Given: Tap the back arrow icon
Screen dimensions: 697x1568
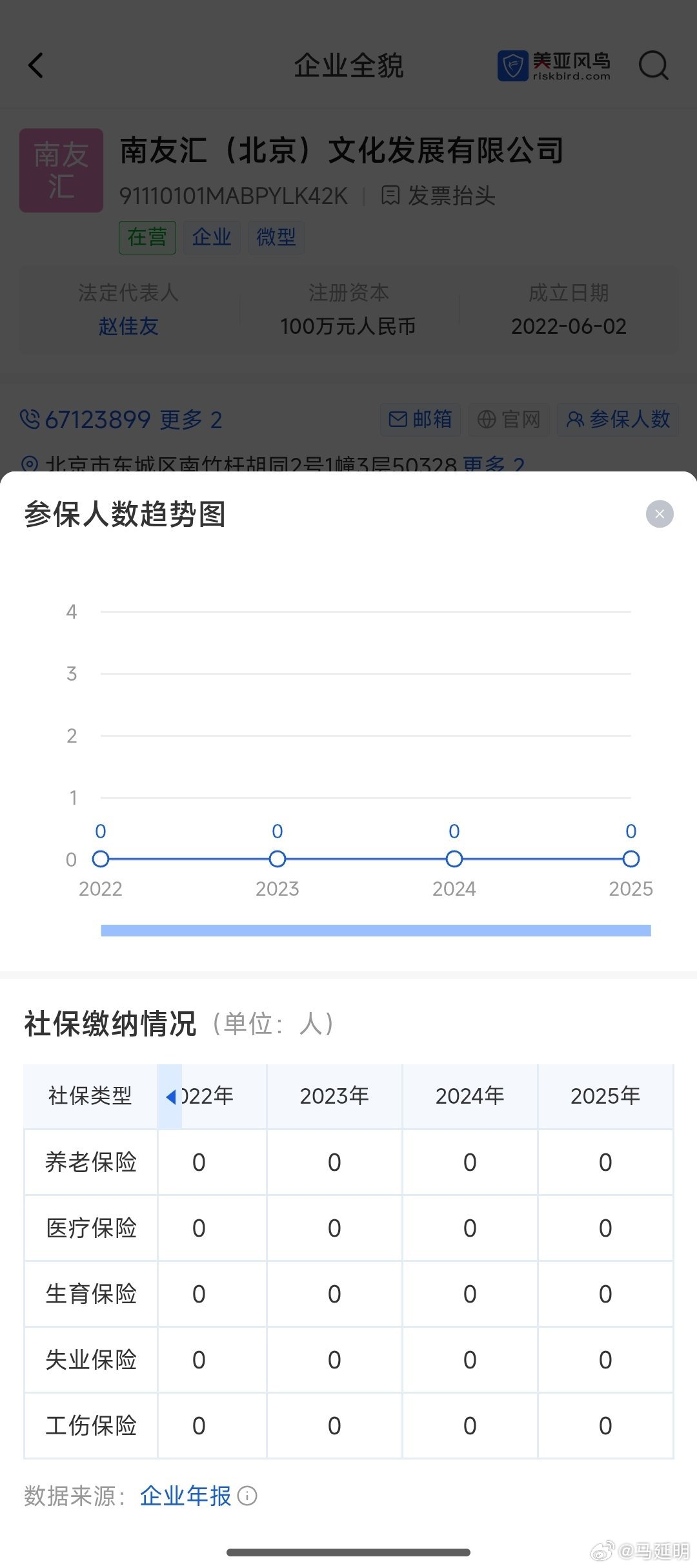Looking at the screenshot, I should click(36, 65).
